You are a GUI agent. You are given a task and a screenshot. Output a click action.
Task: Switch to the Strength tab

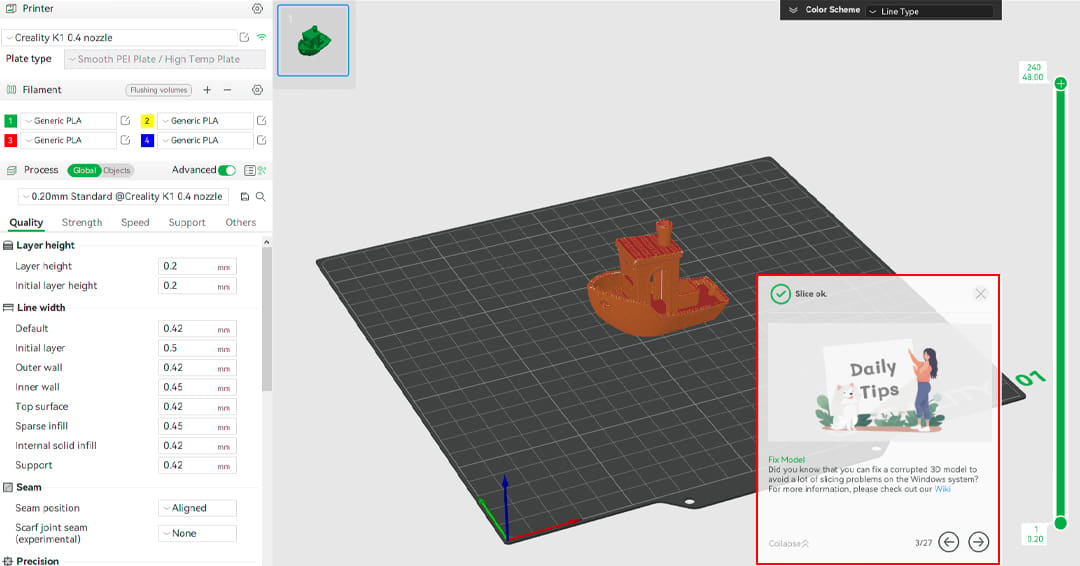click(82, 222)
